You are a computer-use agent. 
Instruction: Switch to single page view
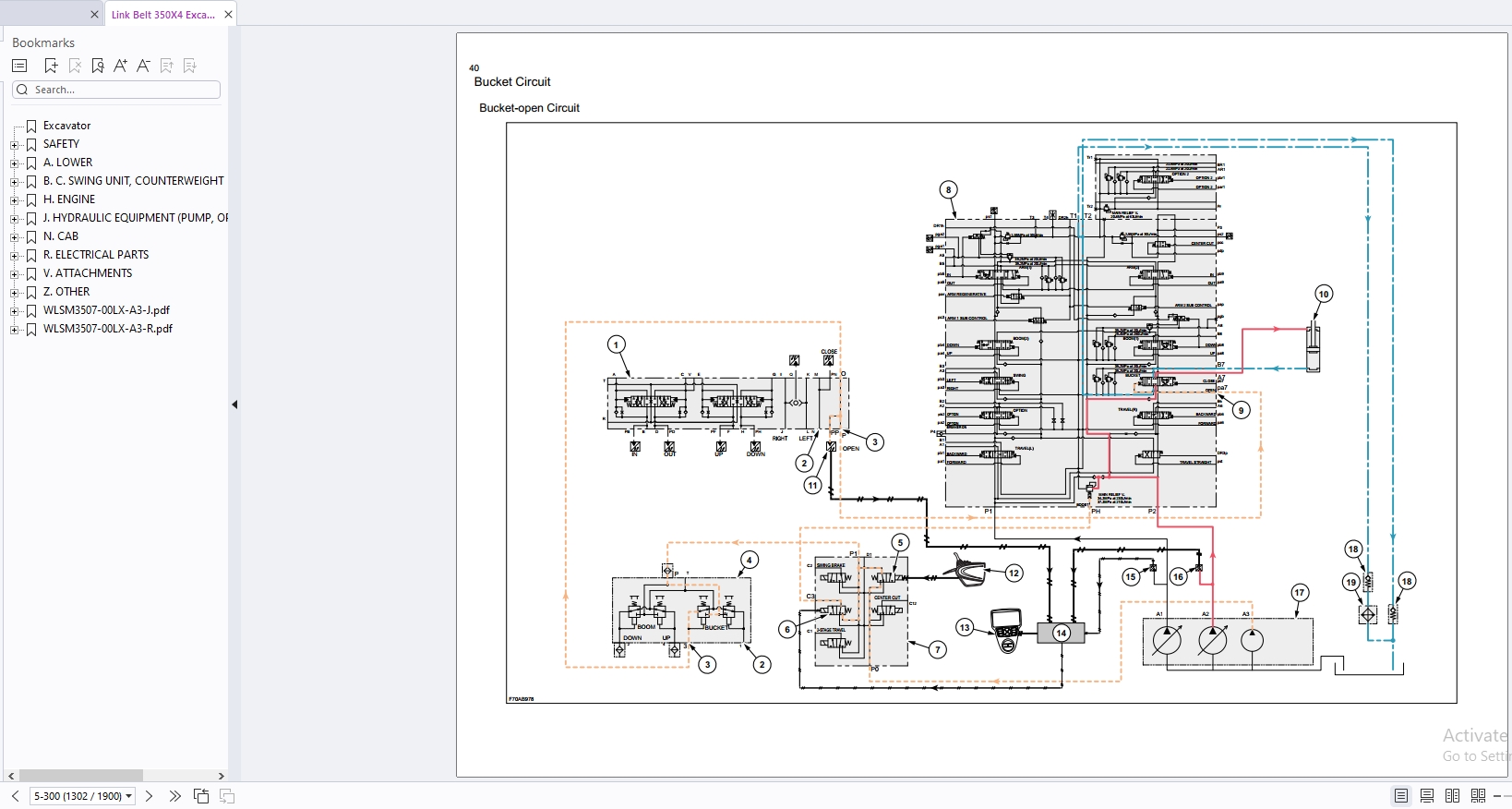click(1401, 796)
